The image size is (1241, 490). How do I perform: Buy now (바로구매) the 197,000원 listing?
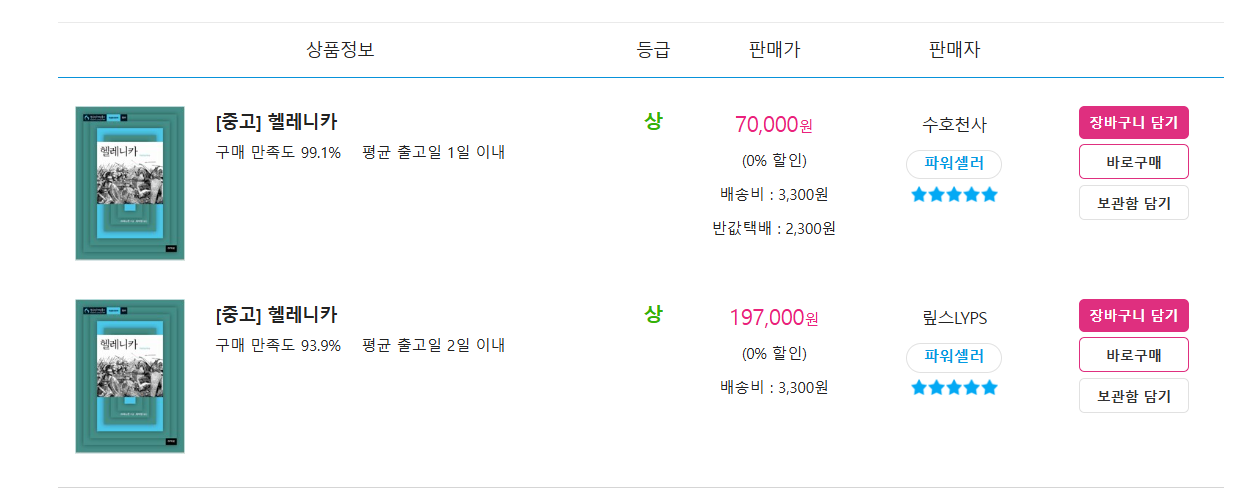point(1133,355)
